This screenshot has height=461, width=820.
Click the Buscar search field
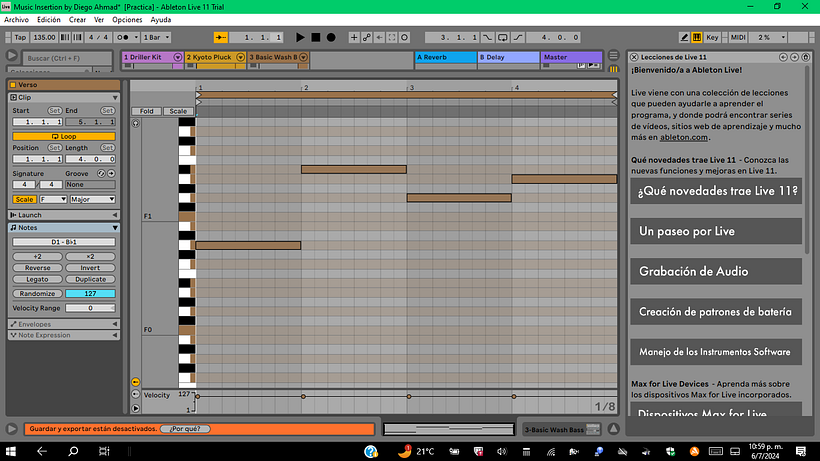66,58
